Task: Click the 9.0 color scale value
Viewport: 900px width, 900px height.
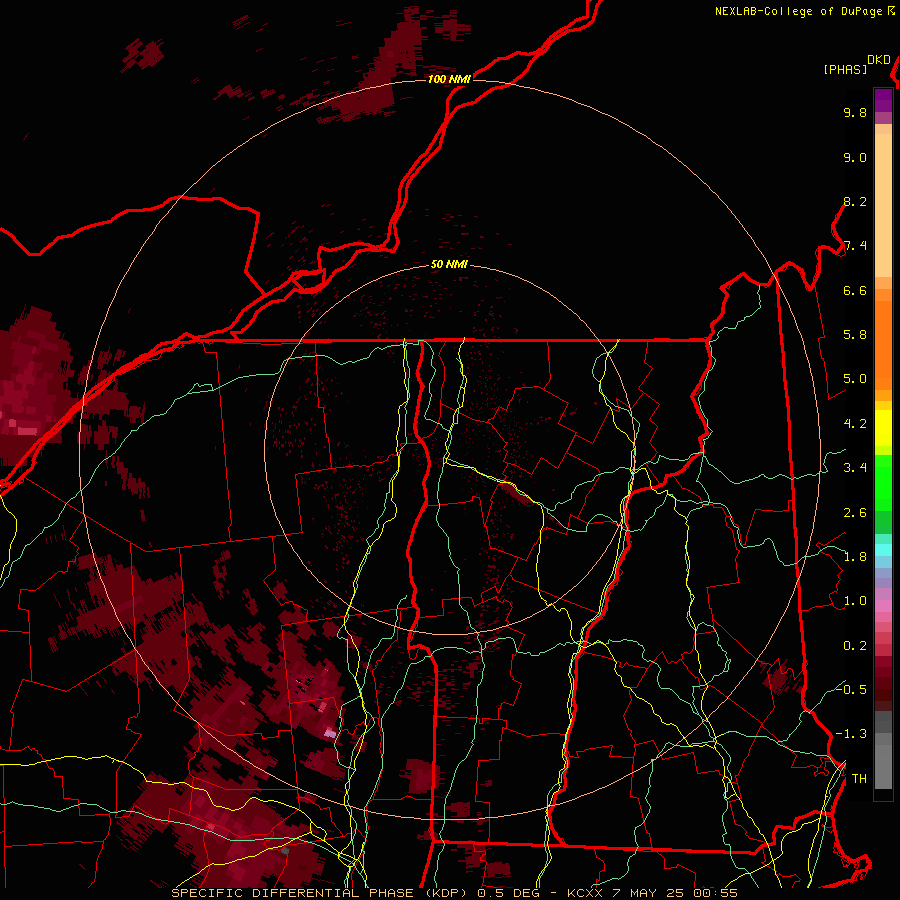Action: click(x=855, y=157)
